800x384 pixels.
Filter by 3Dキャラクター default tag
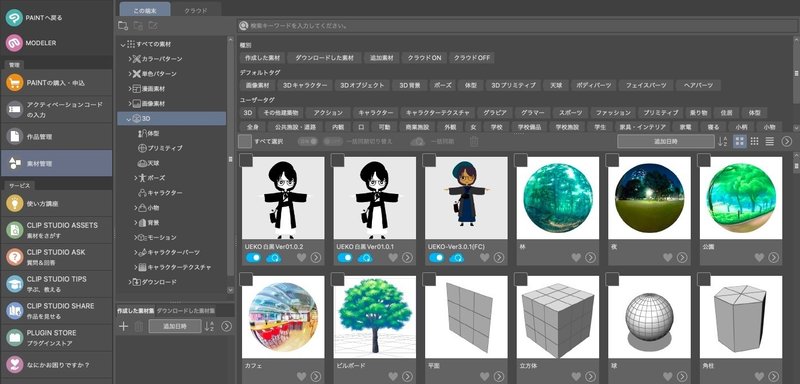click(x=305, y=86)
